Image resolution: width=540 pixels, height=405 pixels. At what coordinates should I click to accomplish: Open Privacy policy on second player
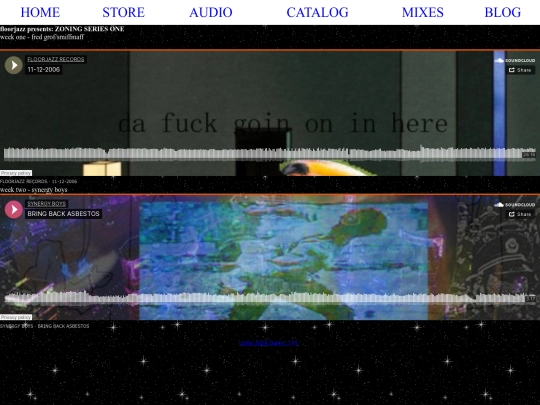(x=16, y=317)
